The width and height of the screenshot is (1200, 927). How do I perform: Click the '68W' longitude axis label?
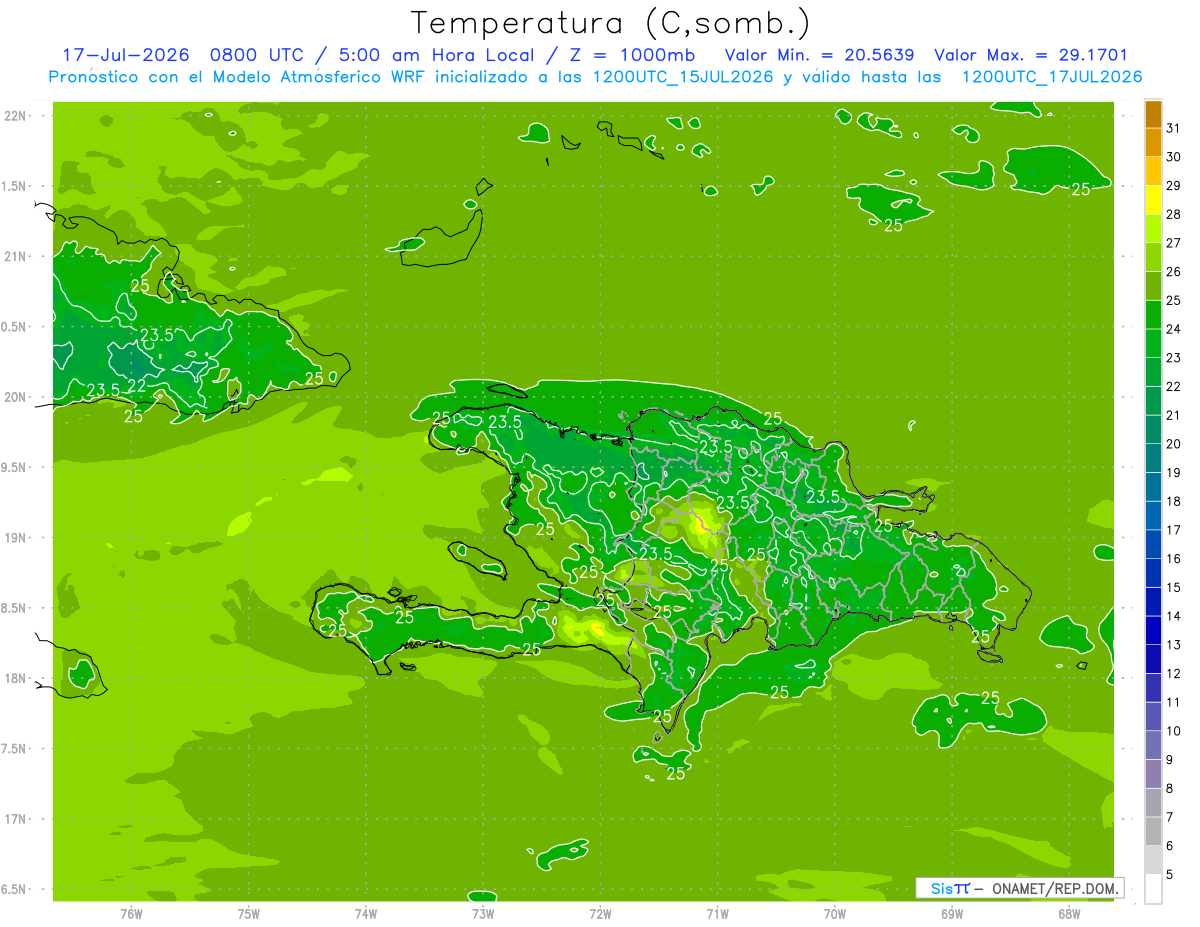(x=1069, y=914)
